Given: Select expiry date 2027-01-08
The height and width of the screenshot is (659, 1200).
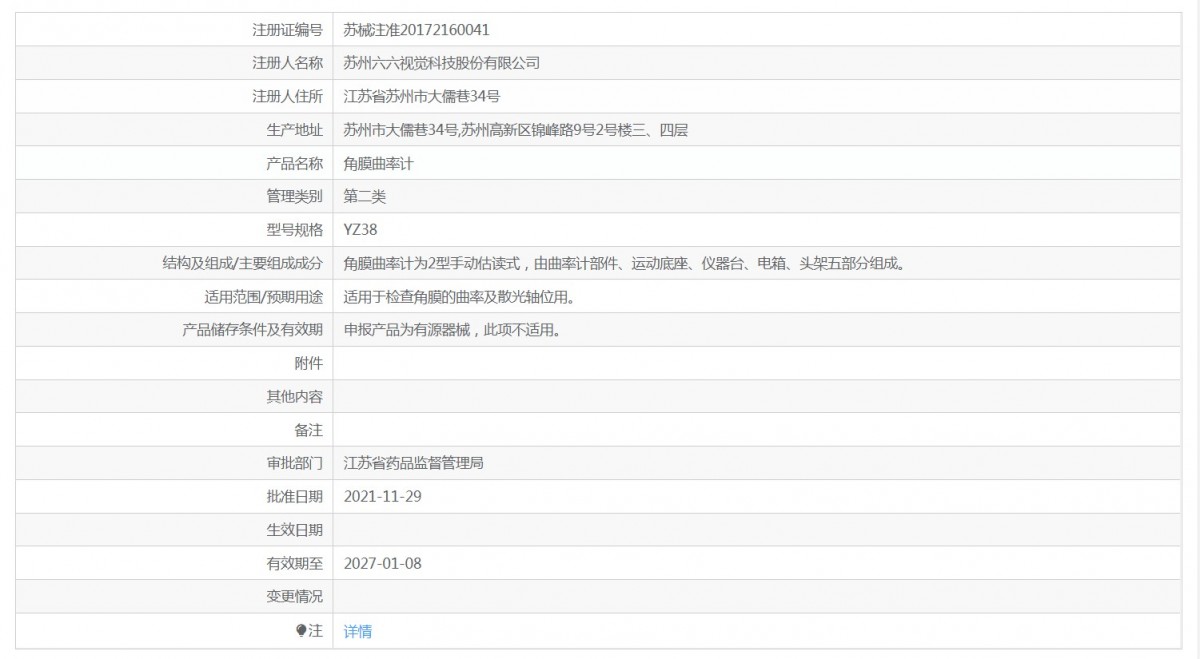Looking at the screenshot, I should [382, 564].
